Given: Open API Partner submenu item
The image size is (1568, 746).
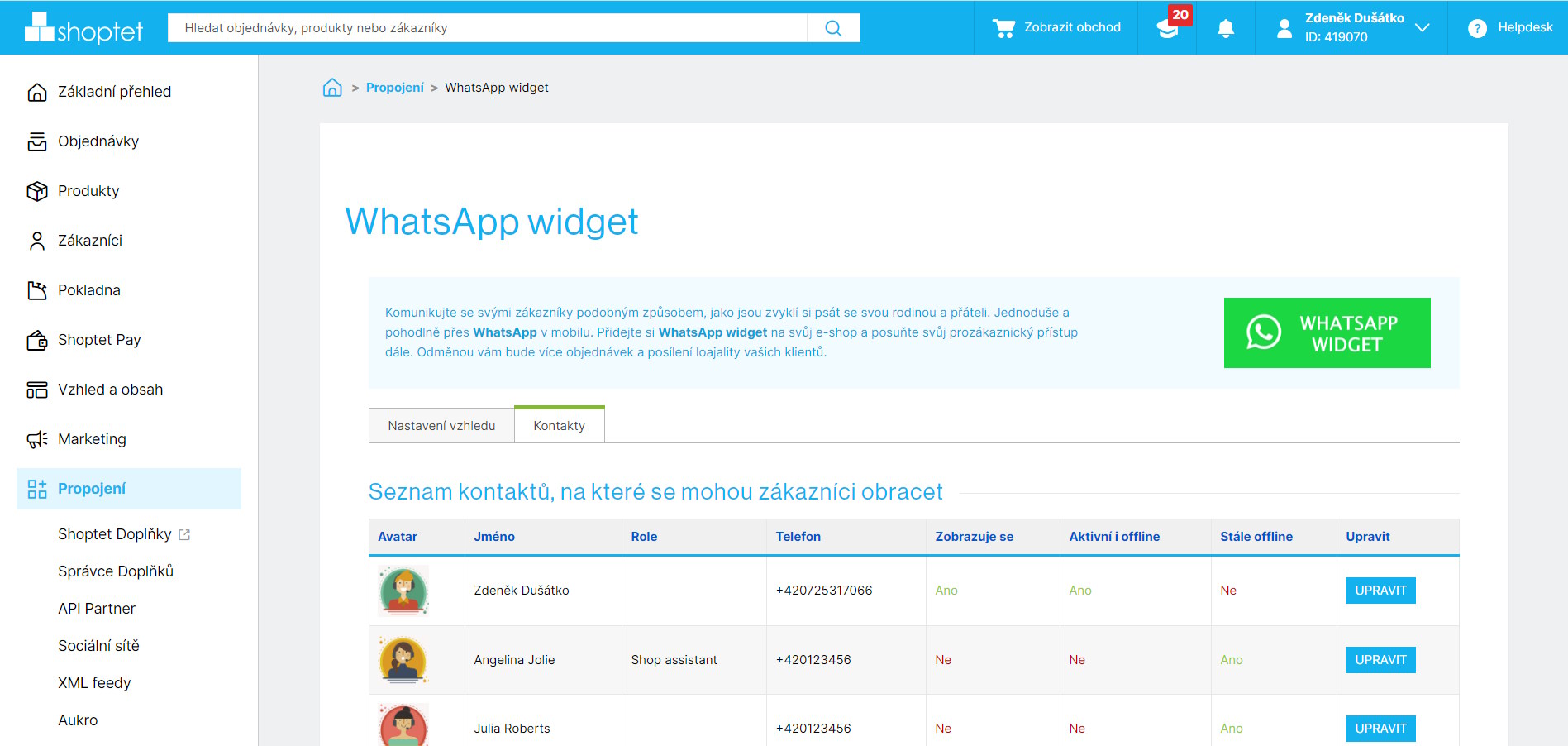Looking at the screenshot, I should (97, 609).
